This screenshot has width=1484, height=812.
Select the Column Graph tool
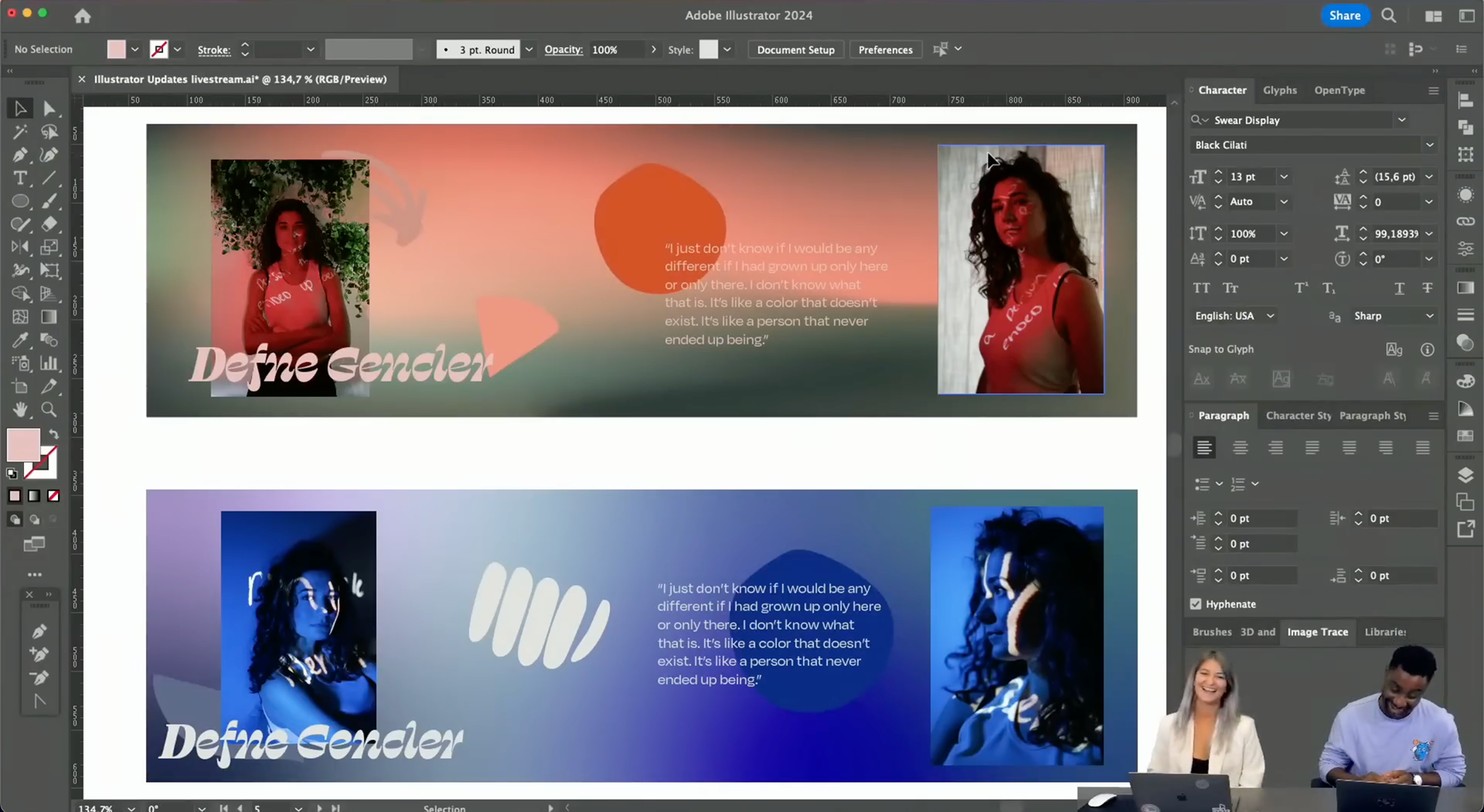49,363
